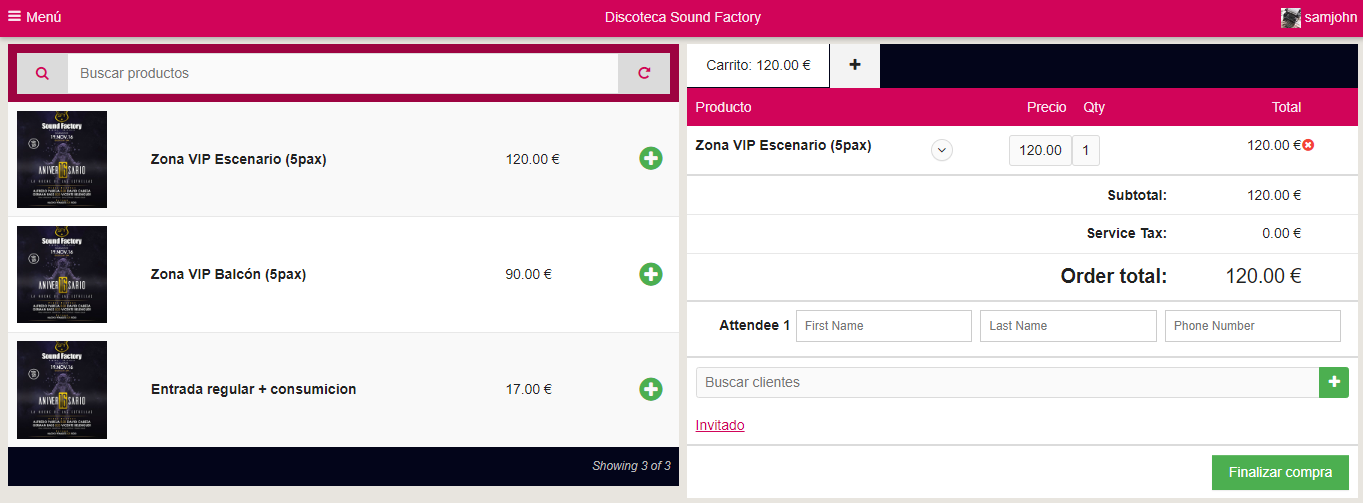The width and height of the screenshot is (1363, 503).
Task: Edit the price field 120.00 in cart
Action: click(1040, 150)
